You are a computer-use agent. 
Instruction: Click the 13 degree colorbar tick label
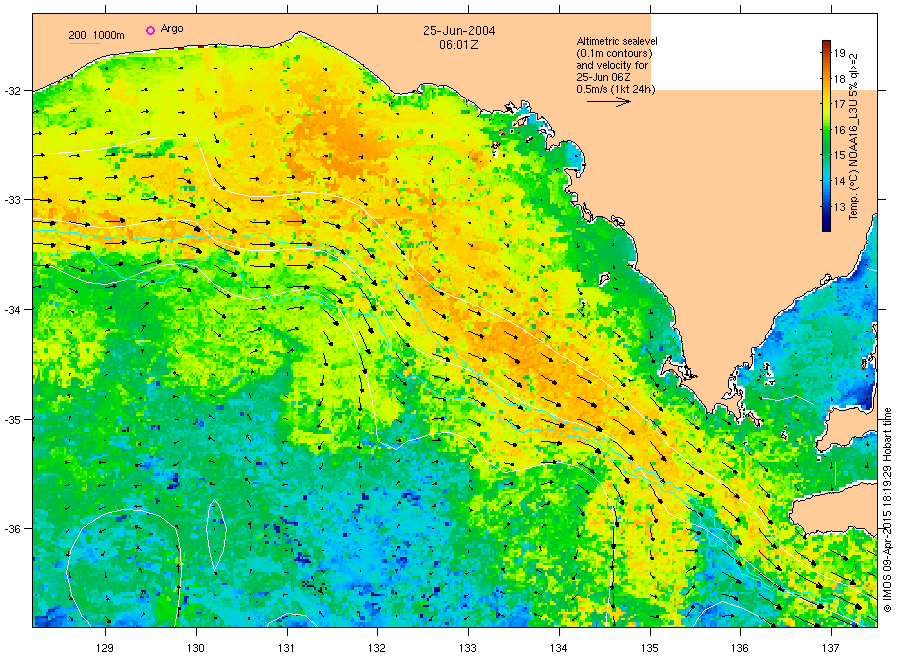[840, 207]
